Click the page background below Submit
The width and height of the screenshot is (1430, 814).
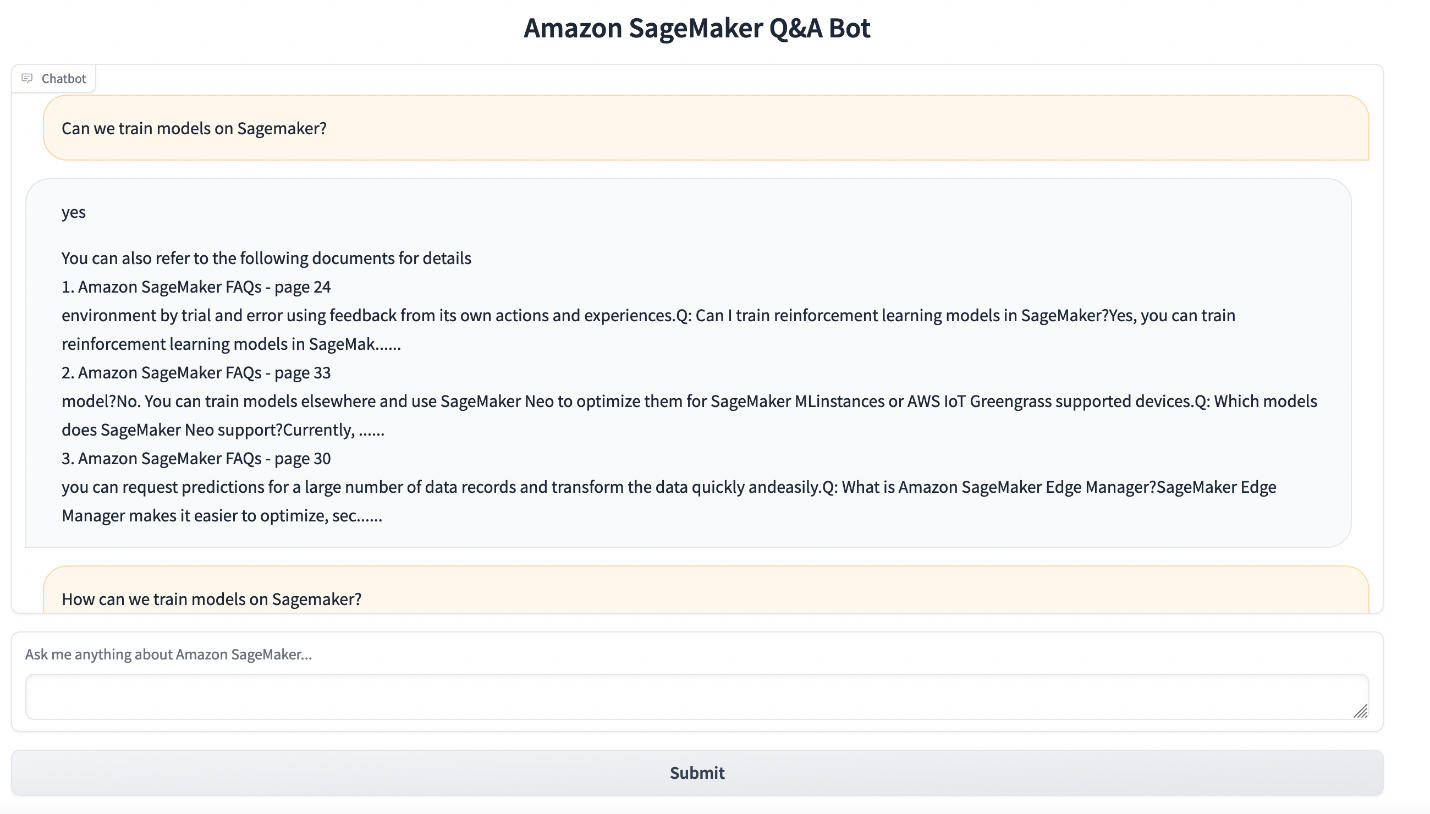click(x=696, y=806)
